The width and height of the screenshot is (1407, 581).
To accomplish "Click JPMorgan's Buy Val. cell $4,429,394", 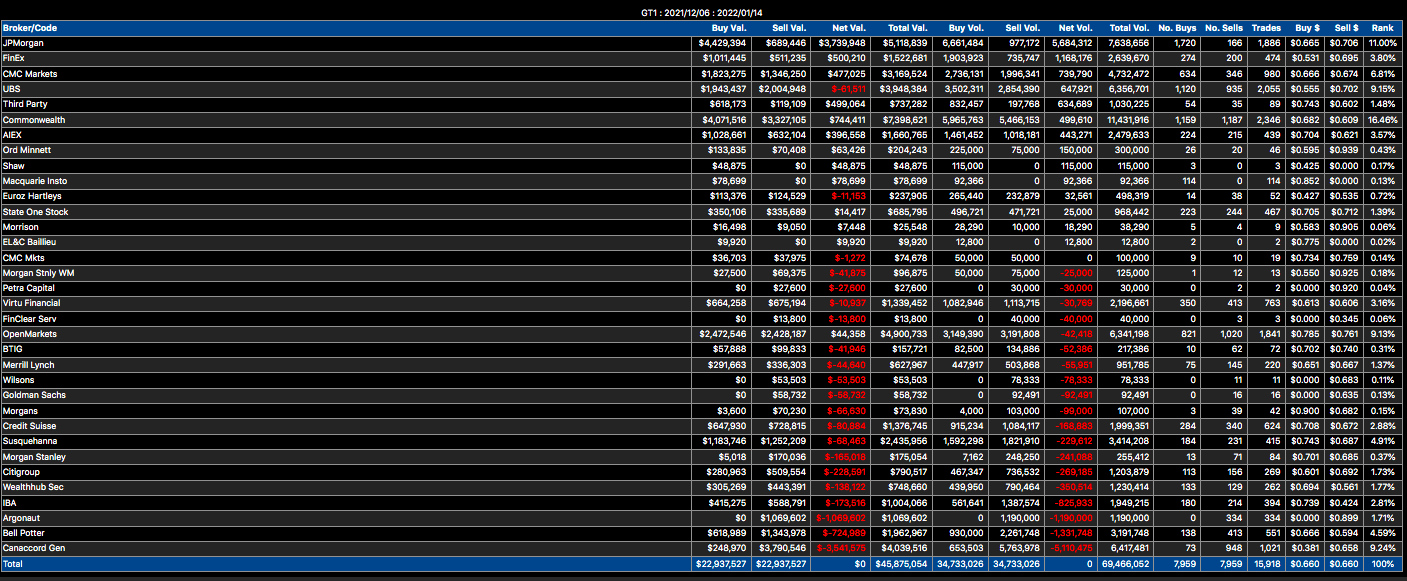I will tap(722, 43).
